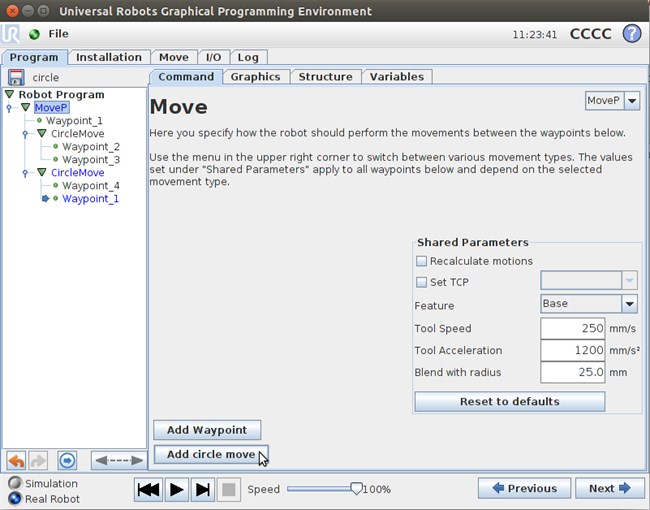Enable Recalculate motions checkbox
650x510 pixels.
[x=421, y=261]
